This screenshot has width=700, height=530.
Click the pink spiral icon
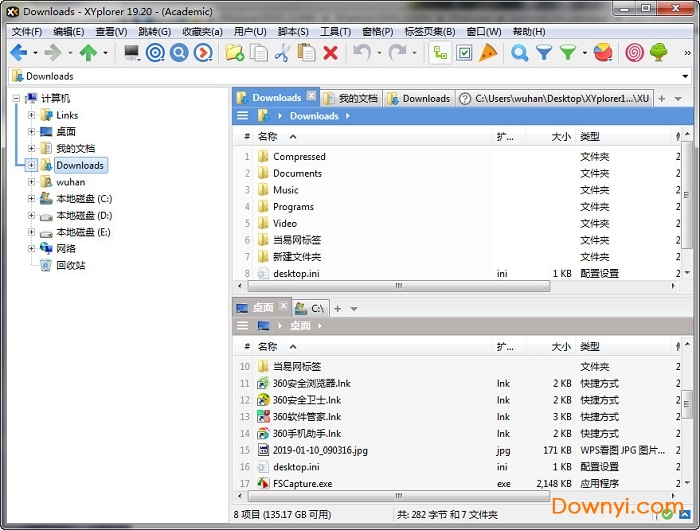pos(634,53)
